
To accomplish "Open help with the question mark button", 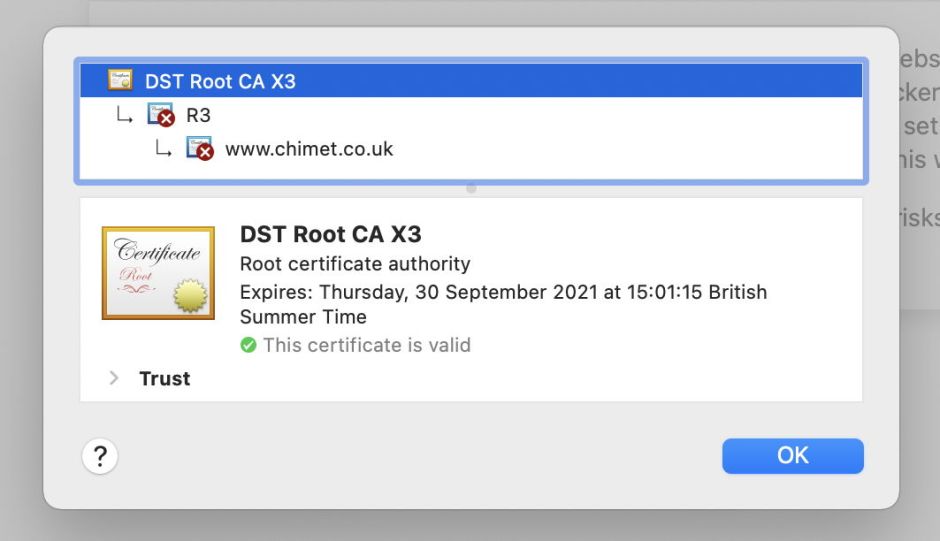I will pos(100,457).
